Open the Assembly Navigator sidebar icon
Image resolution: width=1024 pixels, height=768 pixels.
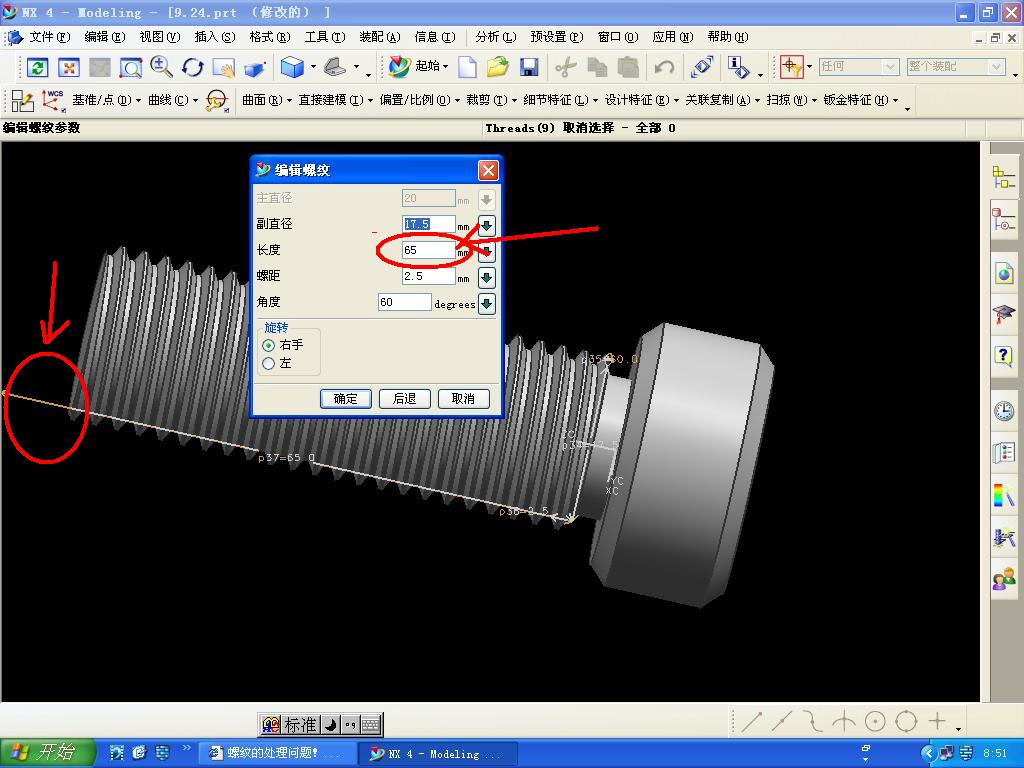1003,178
